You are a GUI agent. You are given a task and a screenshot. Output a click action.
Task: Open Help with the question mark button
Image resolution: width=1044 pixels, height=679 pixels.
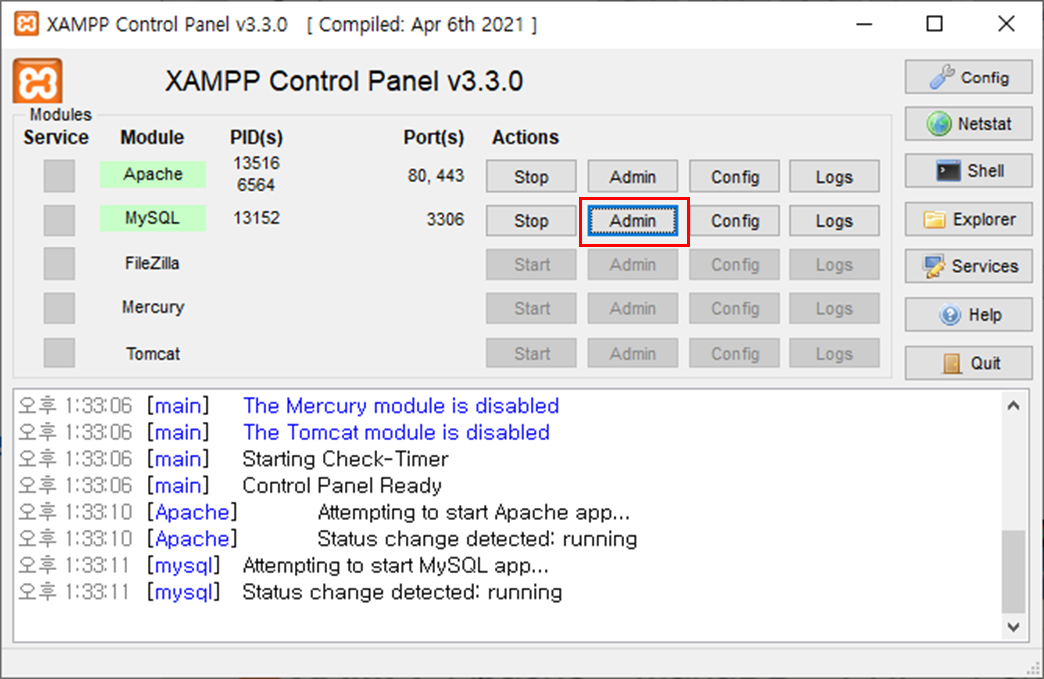pos(968,314)
